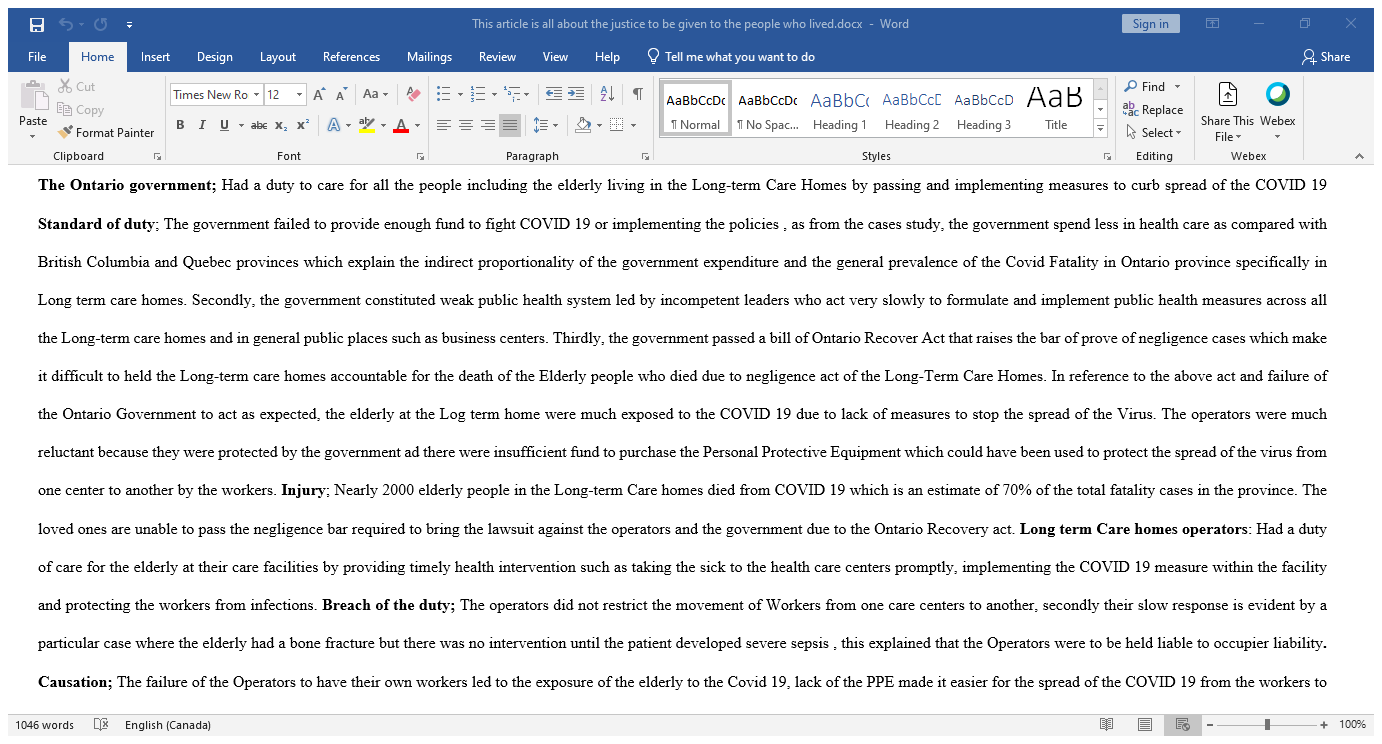Toggle Justify alignment

point(510,125)
